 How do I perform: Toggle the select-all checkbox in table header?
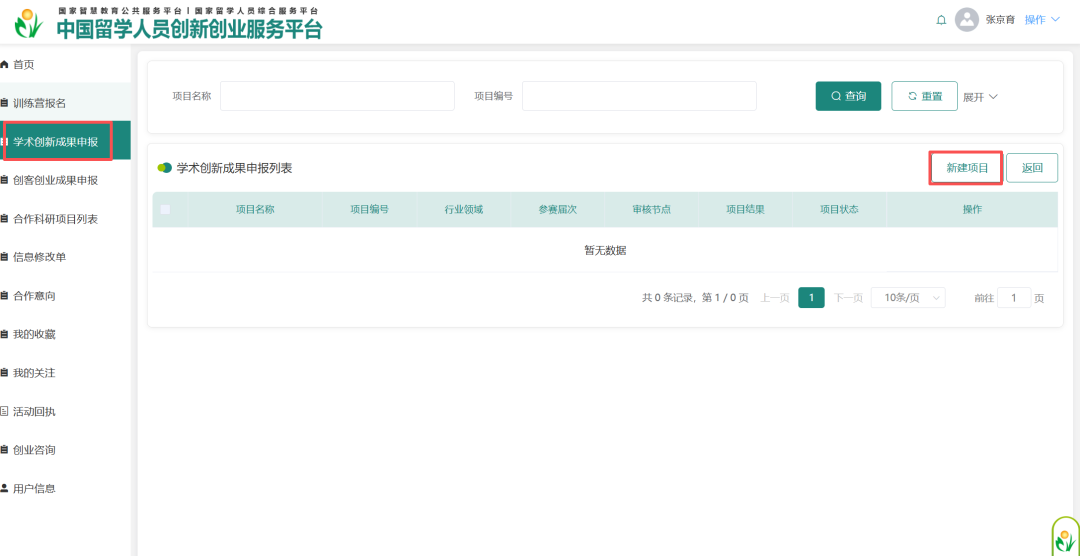click(166, 210)
